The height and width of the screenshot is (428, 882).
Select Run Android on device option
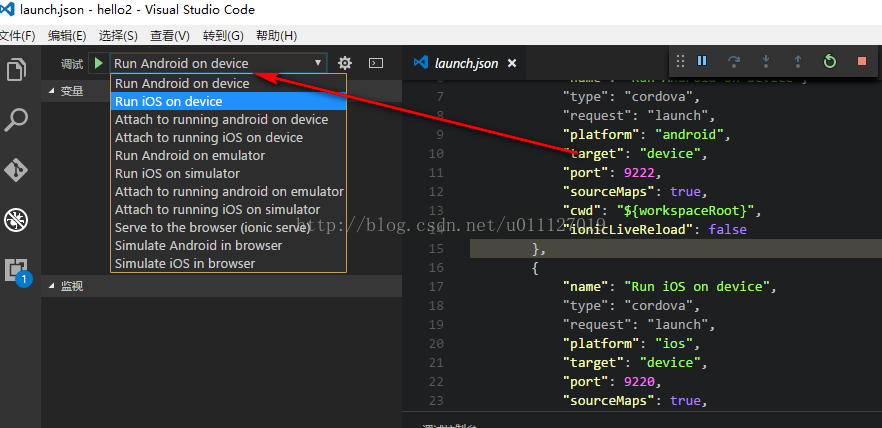tap(228, 83)
